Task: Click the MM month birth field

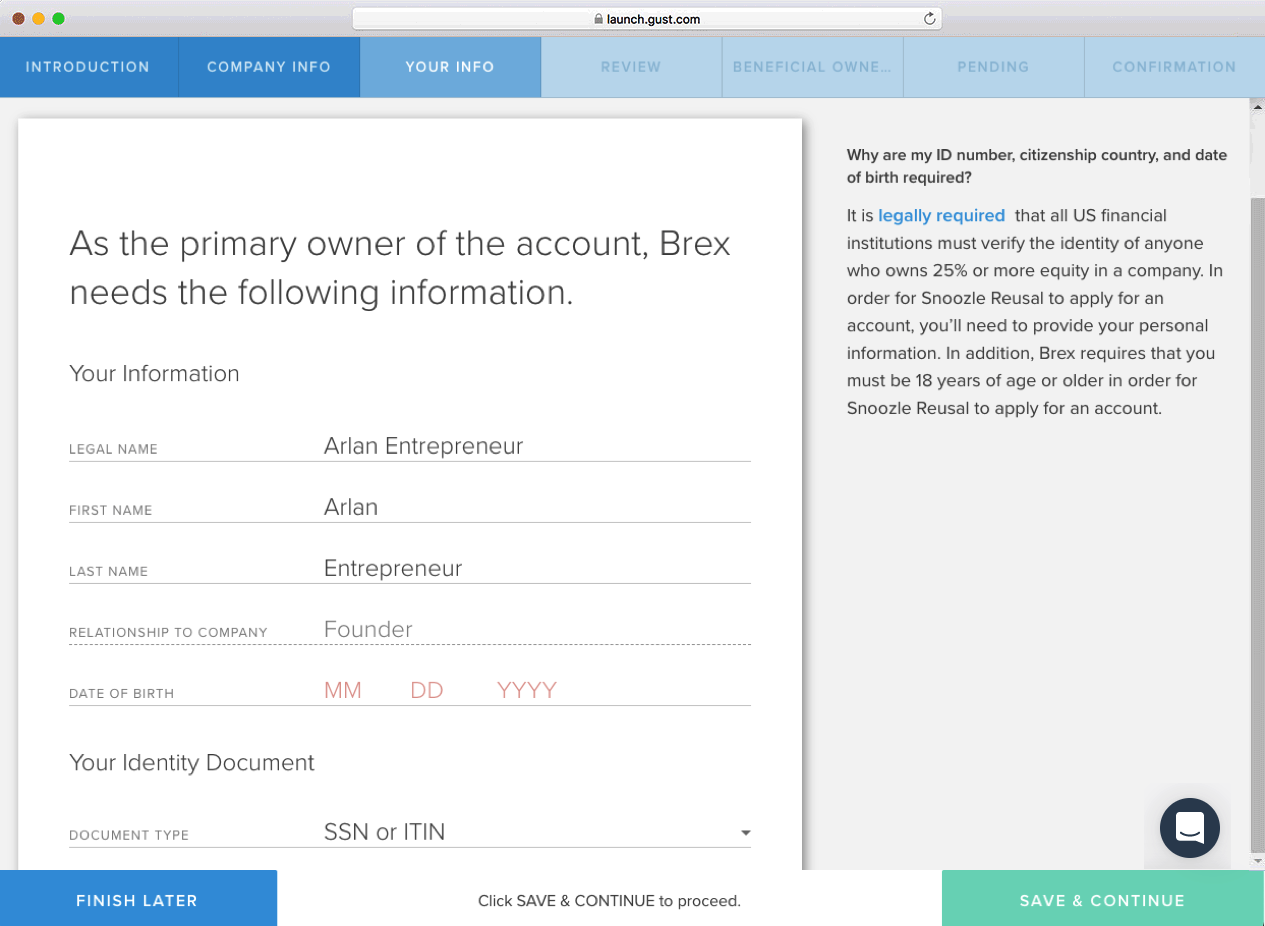Action: click(343, 690)
